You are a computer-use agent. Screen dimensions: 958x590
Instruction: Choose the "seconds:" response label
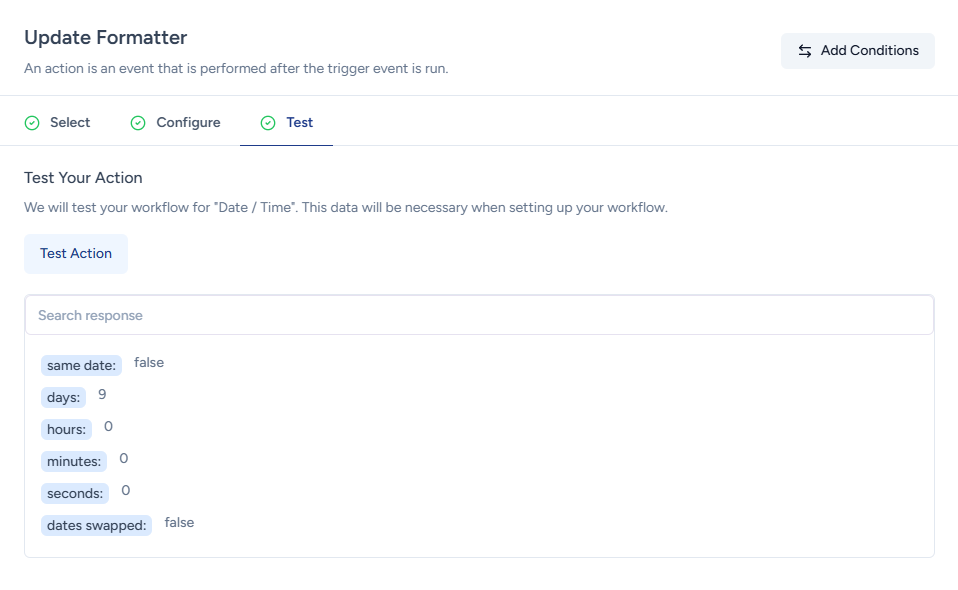75,494
